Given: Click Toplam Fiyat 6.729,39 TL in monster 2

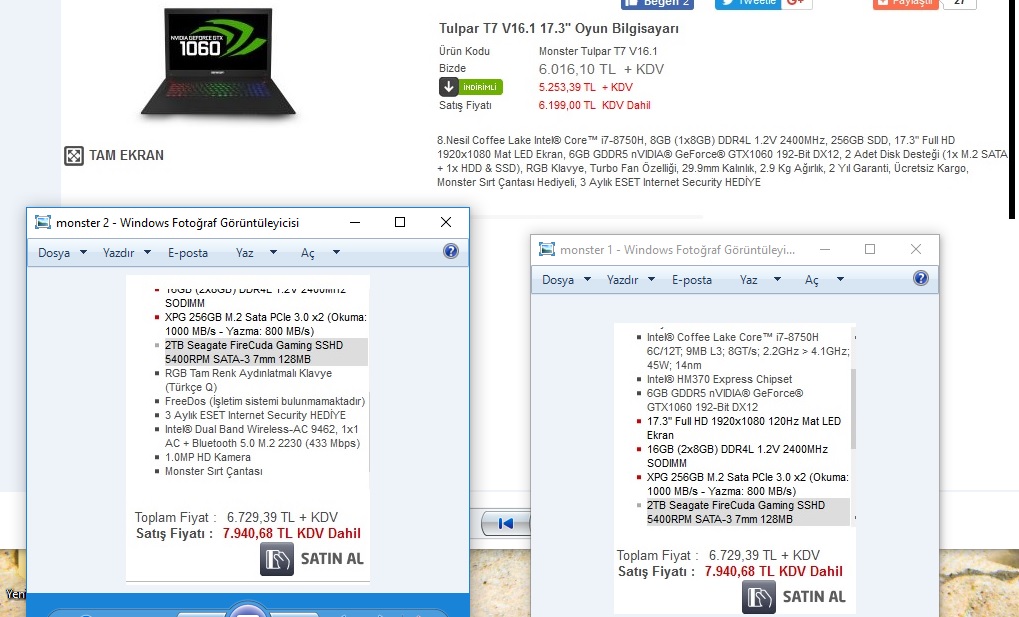Looking at the screenshot, I should (236, 518).
